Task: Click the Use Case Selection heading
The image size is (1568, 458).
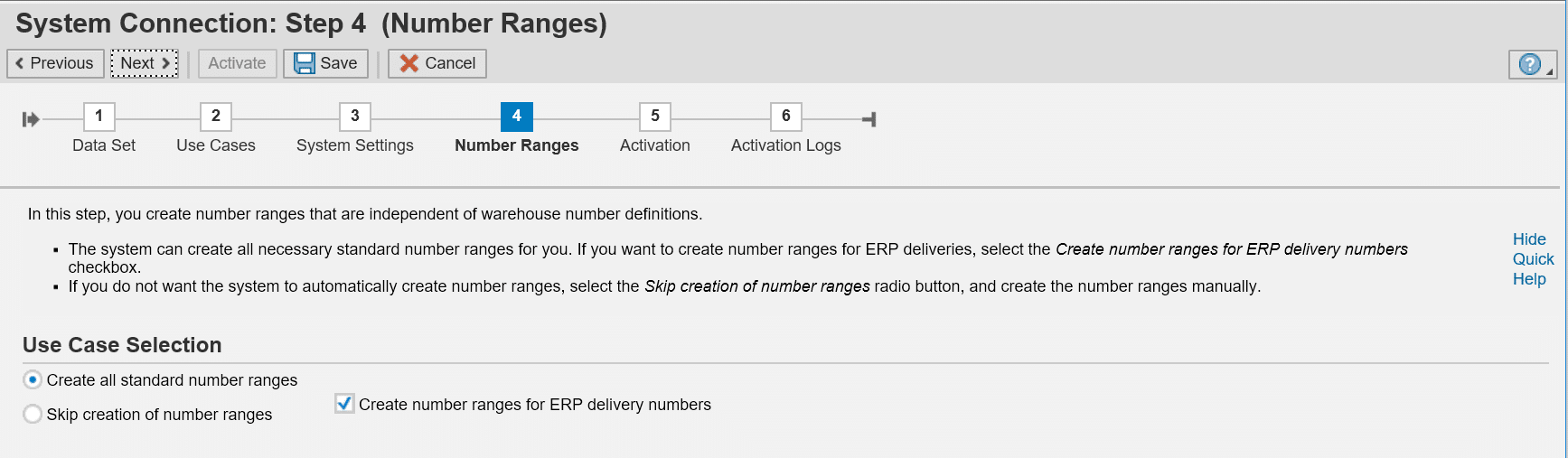Action: pos(122,345)
